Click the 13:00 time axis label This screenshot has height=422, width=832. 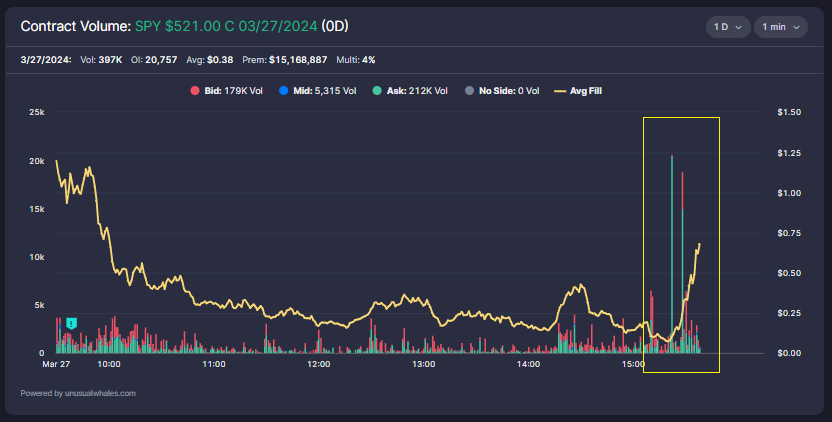point(423,364)
